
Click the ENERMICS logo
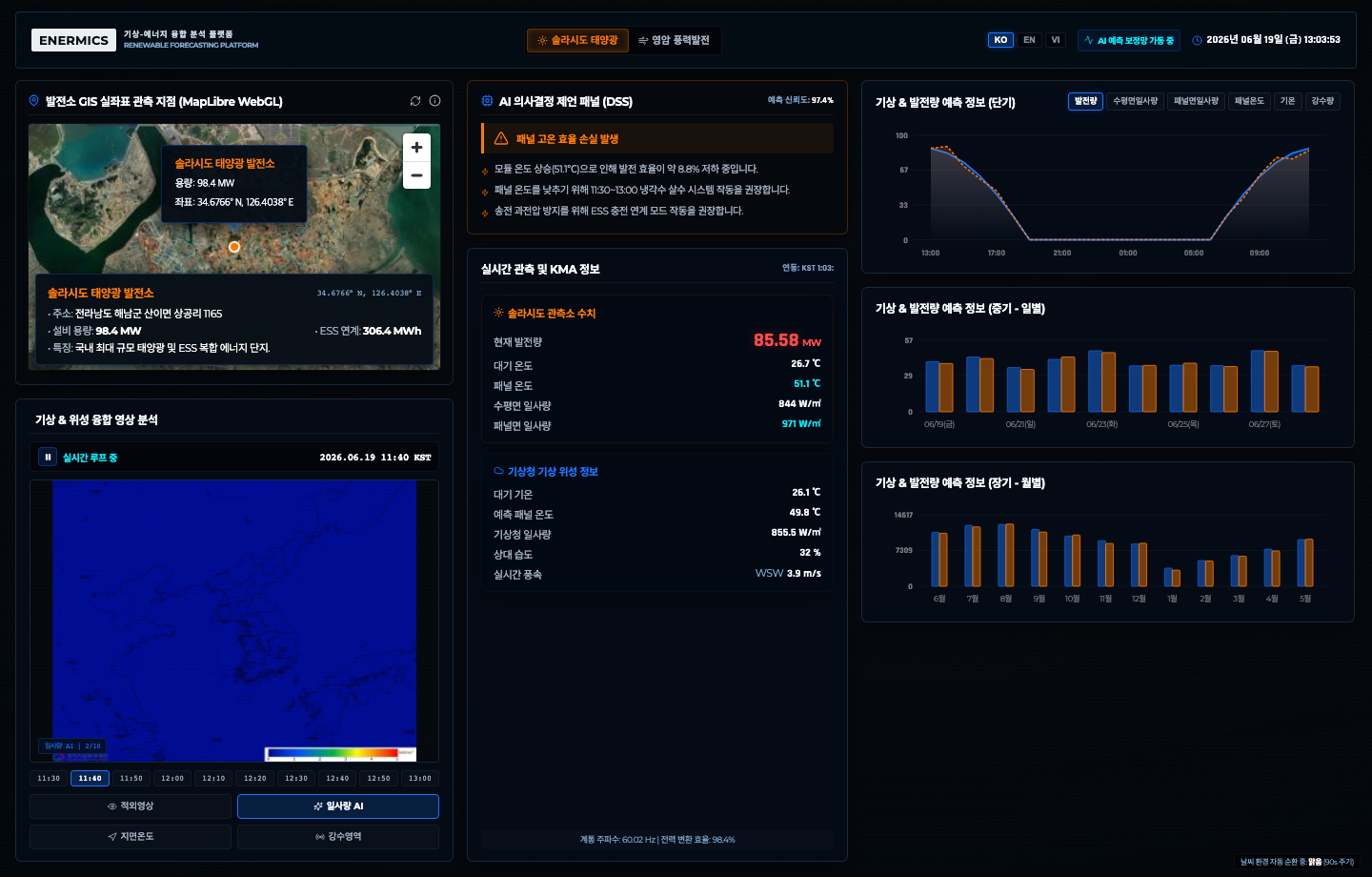[x=73, y=40]
